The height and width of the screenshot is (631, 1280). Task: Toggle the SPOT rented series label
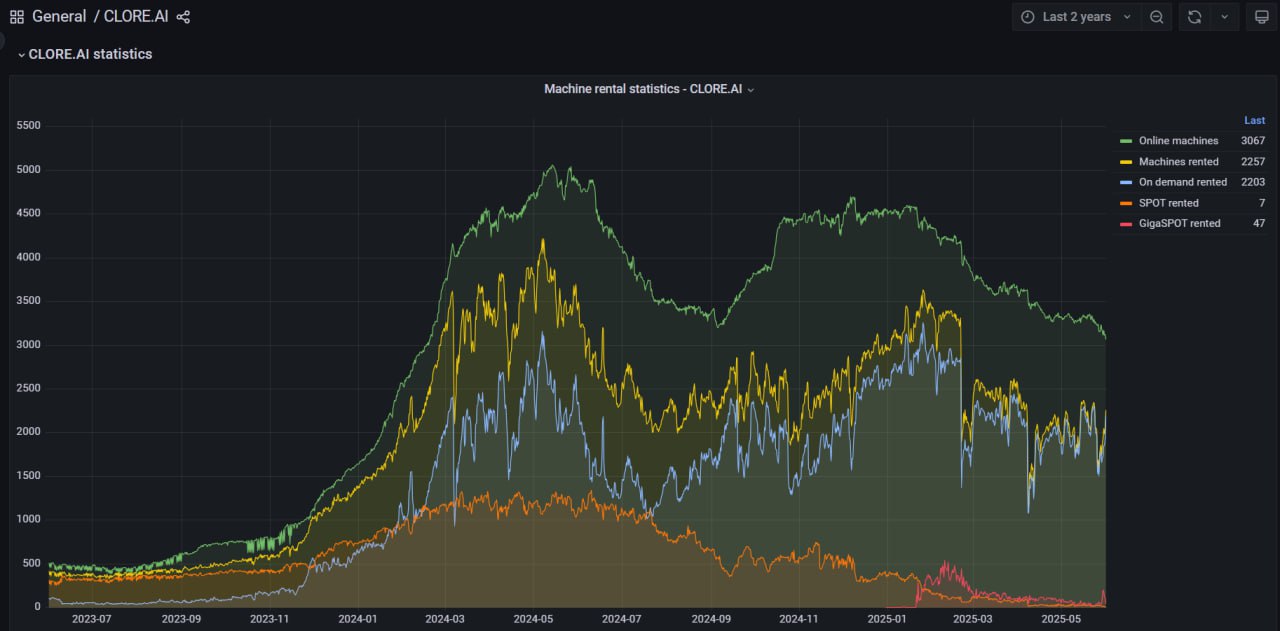[x=1169, y=203]
